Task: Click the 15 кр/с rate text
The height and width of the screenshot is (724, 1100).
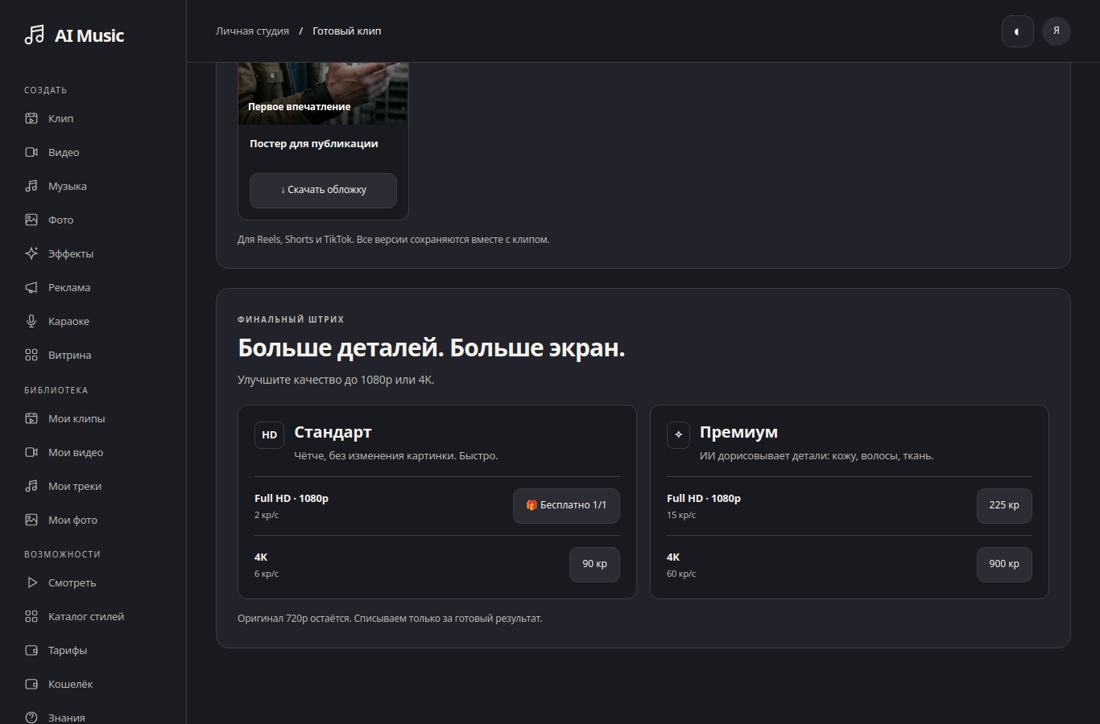Action: (681, 515)
